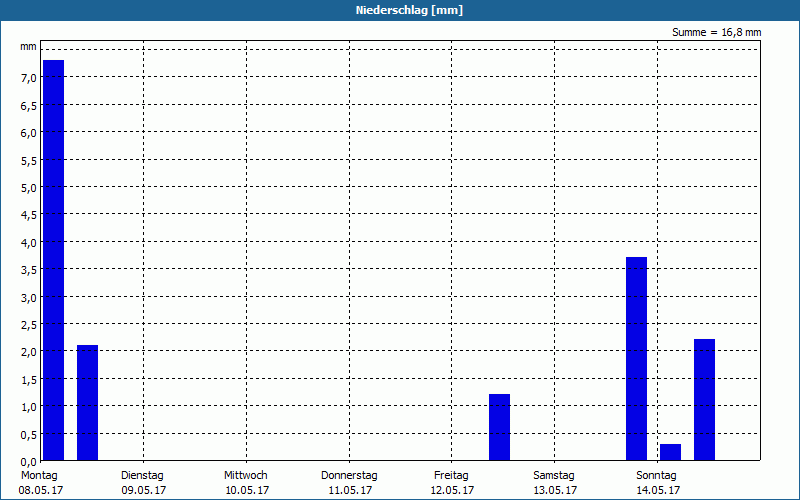Screen dimensions: 800x500
Task: Click the 6,5 y-axis value
Action: coord(29,106)
